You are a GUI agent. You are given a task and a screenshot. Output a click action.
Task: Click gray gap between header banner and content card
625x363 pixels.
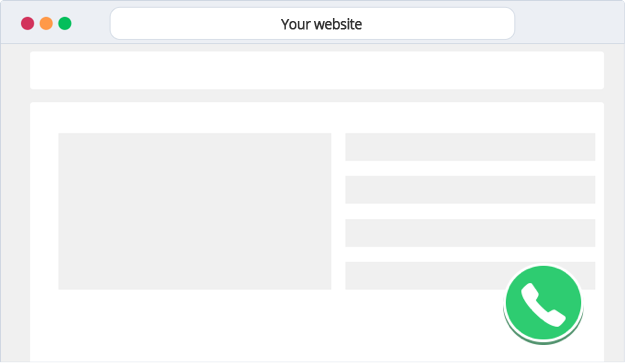click(317, 96)
